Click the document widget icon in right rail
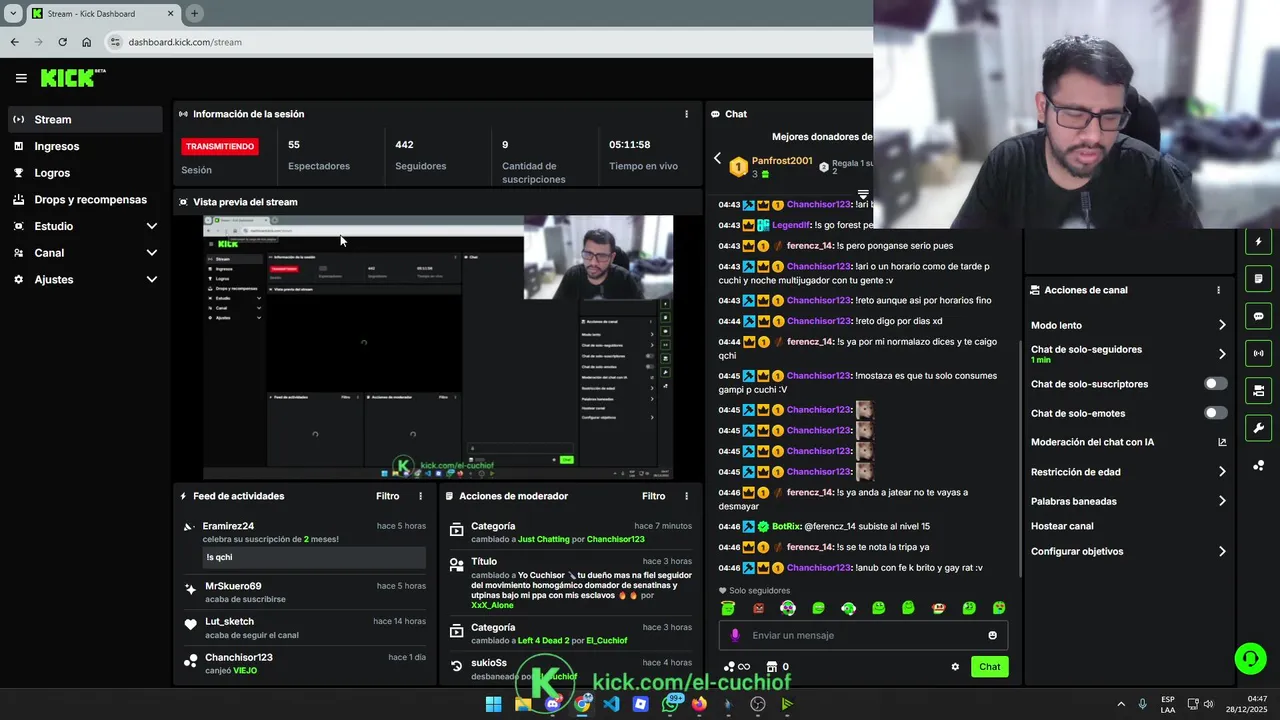Image resolution: width=1280 pixels, height=720 pixels. click(1258, 278)
